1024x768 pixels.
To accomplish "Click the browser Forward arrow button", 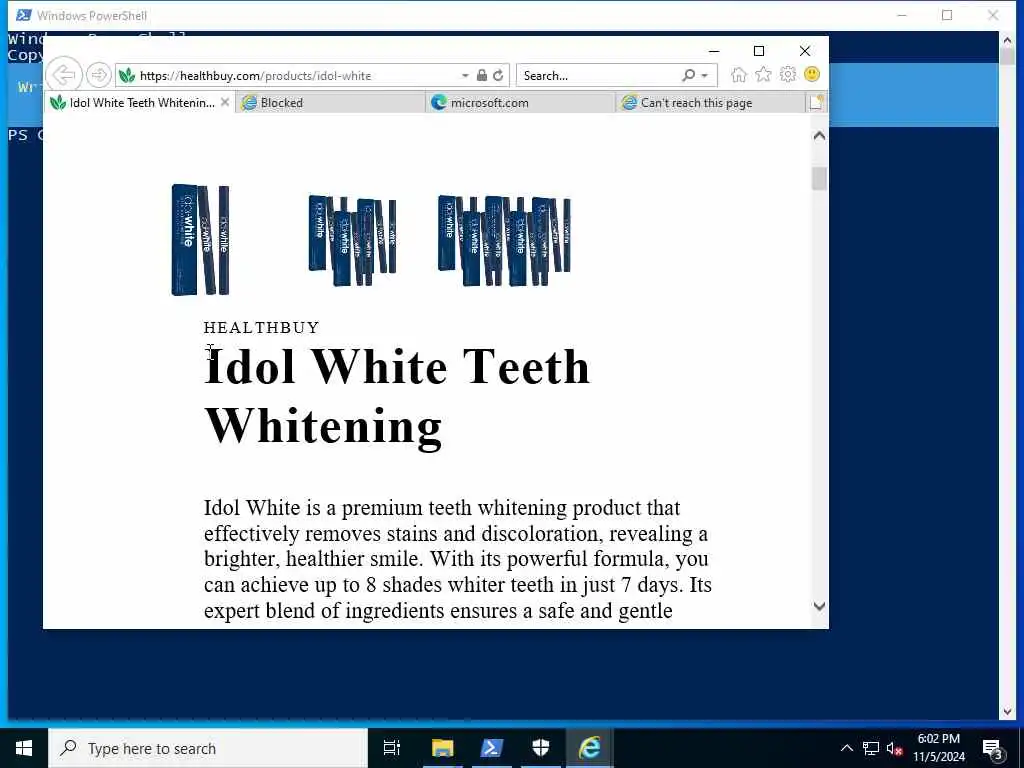I will pos(99,75).
